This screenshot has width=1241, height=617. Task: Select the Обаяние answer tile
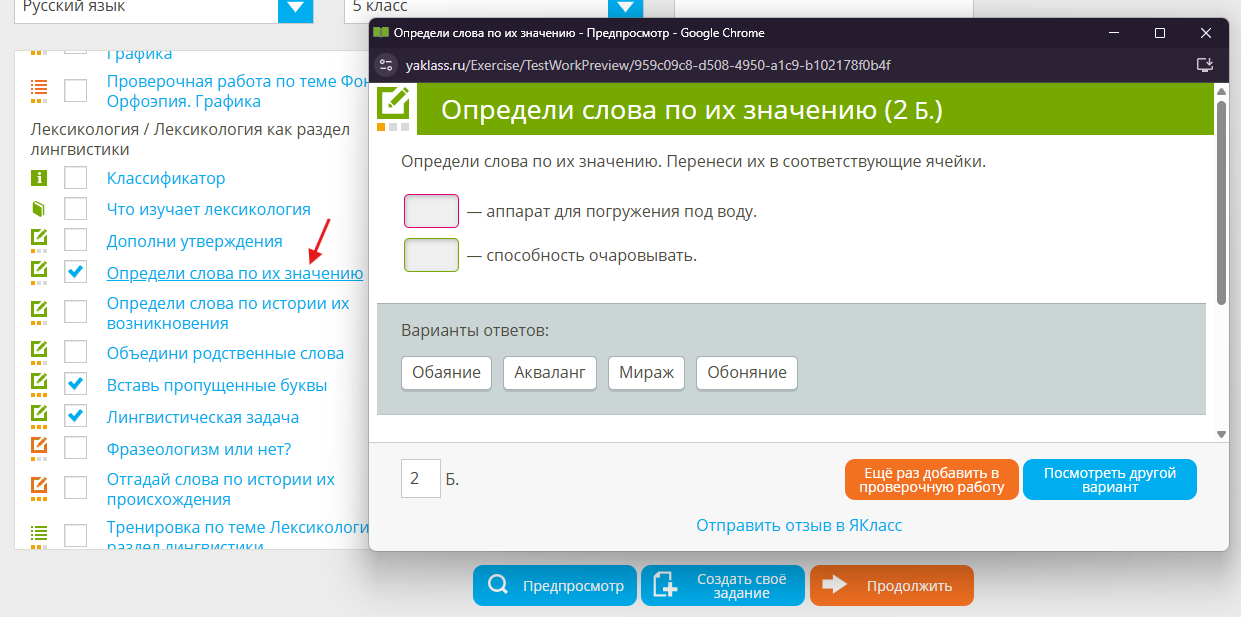point(447,373)
